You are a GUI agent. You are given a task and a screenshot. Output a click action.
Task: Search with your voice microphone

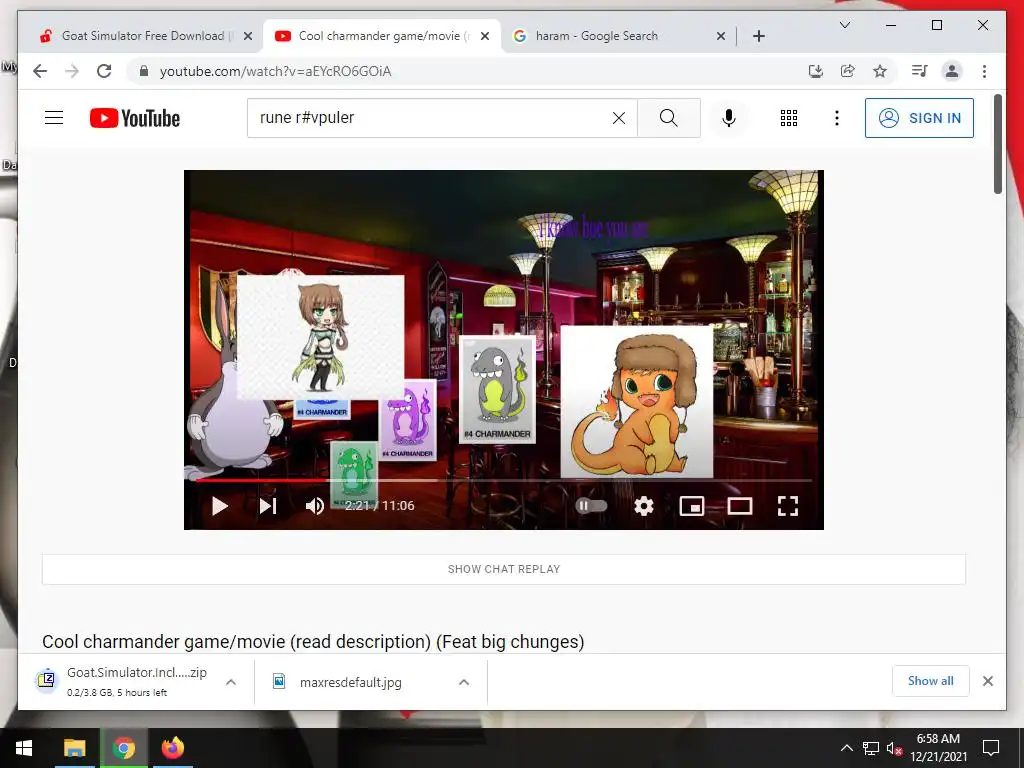click(x=729, y=118)
